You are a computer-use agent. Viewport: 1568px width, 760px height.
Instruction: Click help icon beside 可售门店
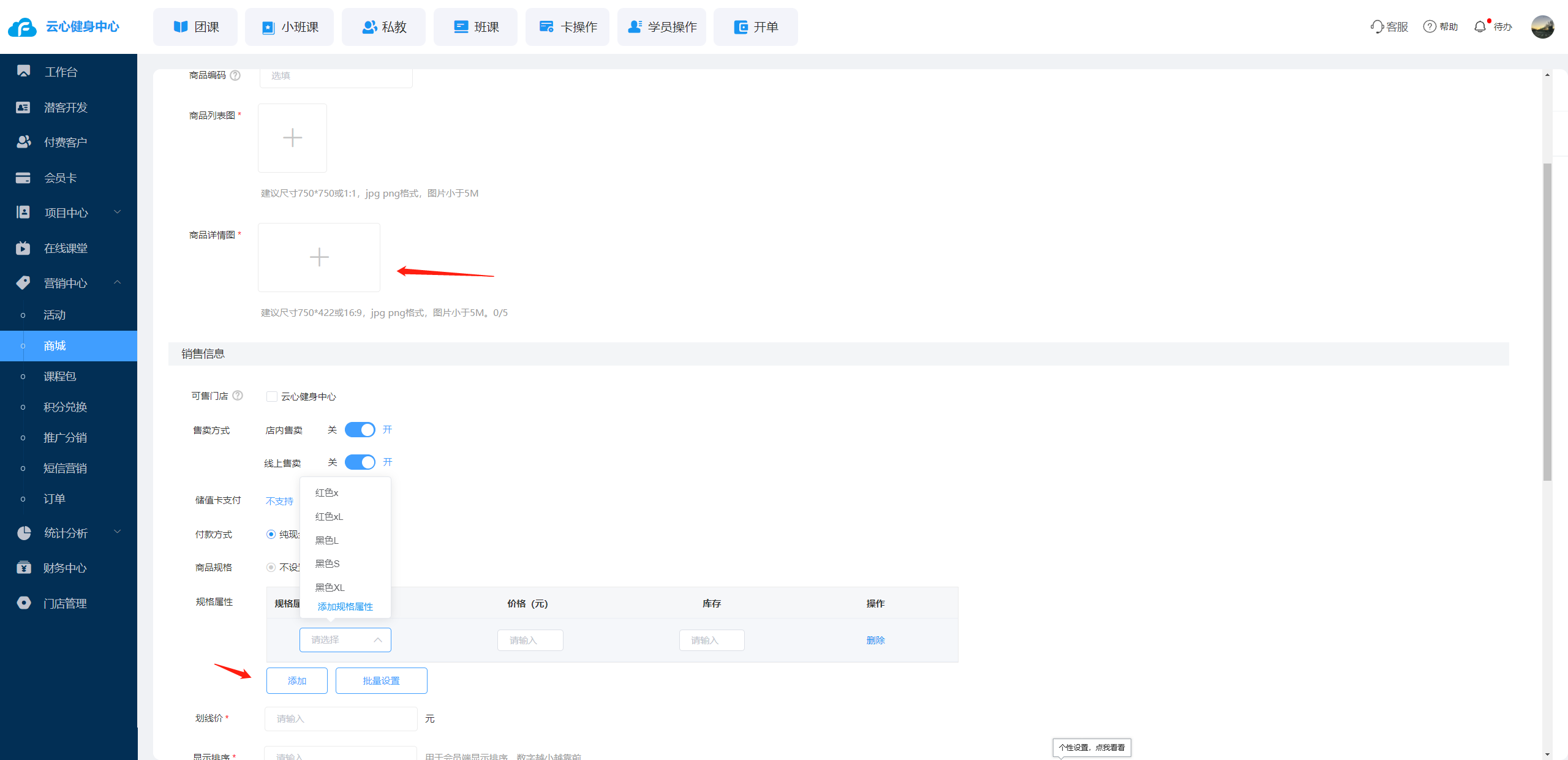[238, 396]
